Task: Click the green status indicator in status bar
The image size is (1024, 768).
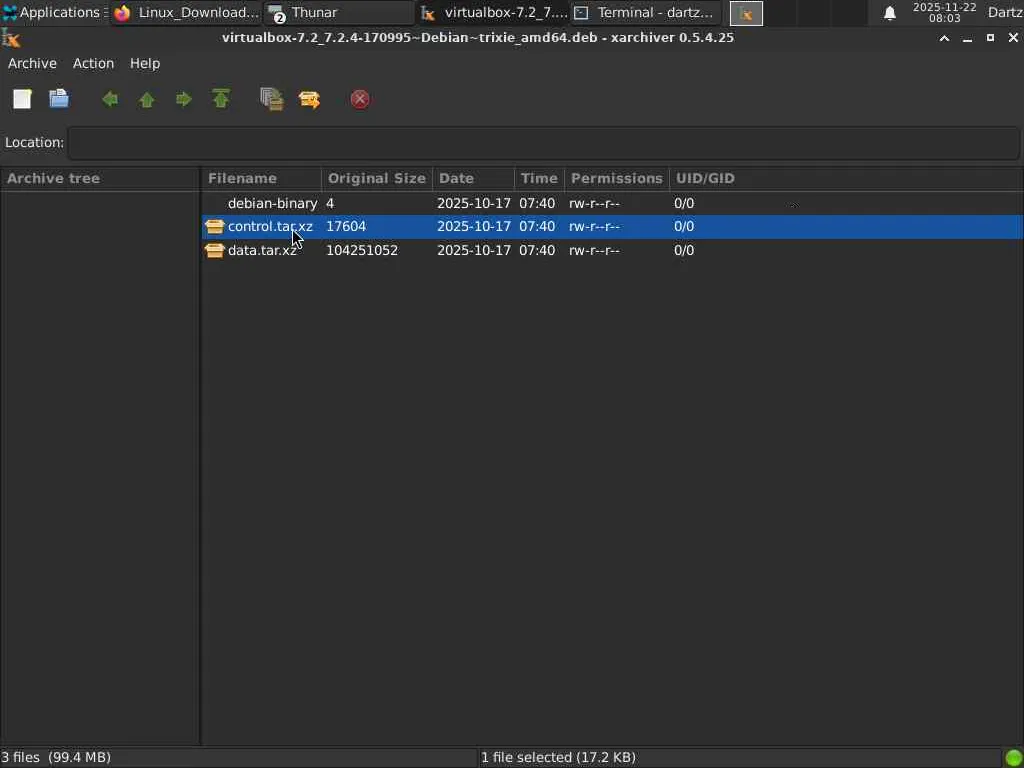Action: point(1014,758)
